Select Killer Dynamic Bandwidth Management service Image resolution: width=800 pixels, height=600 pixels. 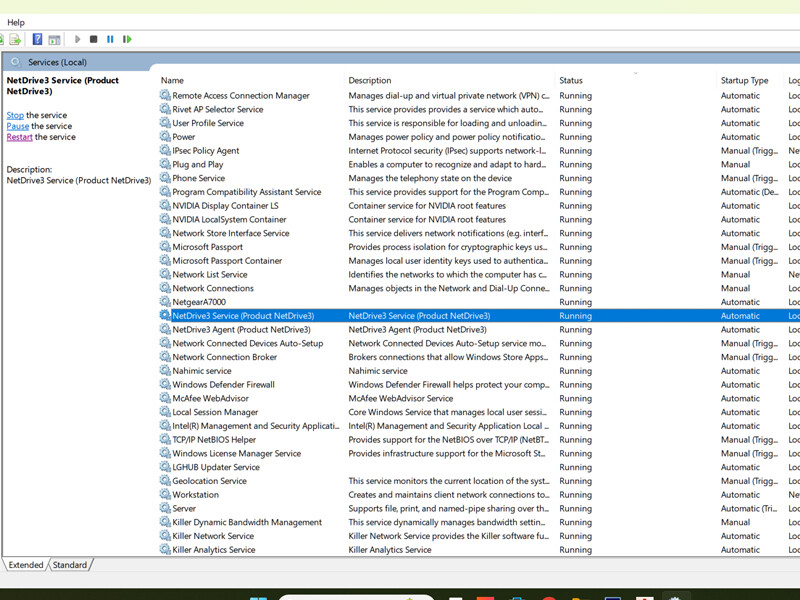[247, 522]
